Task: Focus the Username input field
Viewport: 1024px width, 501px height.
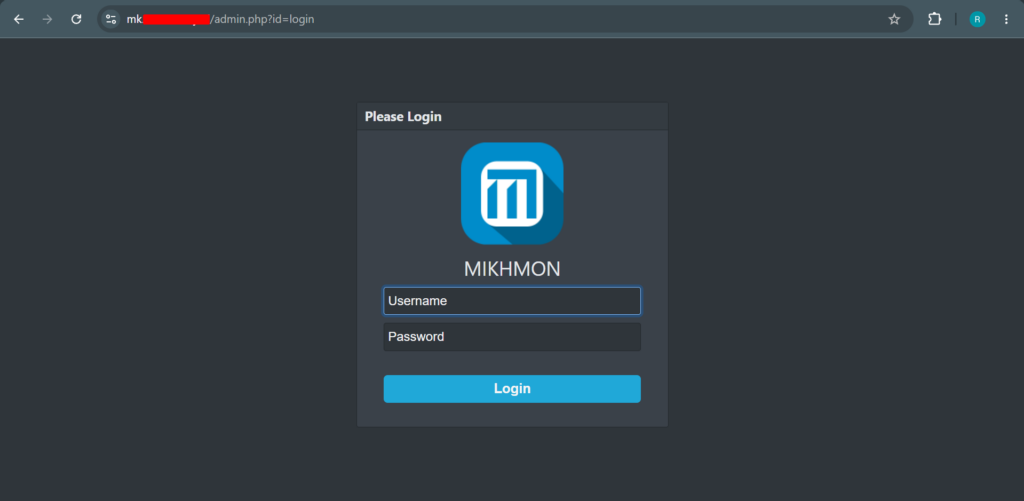Action: (512, 301)
